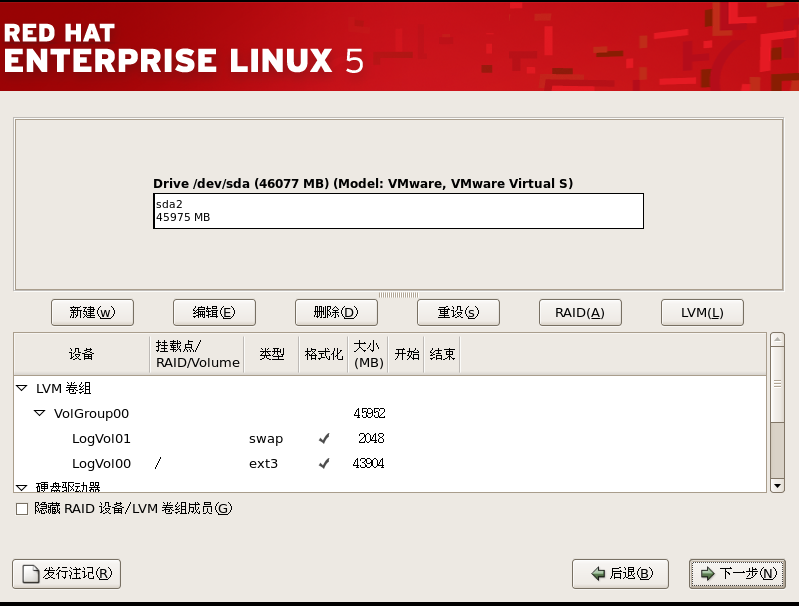799x606 pixels.
Task: Click the left arrow icon on 后退 button
Action: click(598, 574)
